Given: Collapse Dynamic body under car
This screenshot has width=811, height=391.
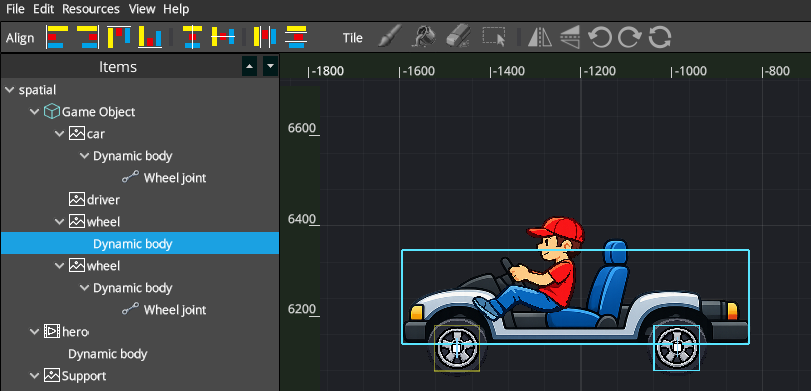Looking at the screenshot, I should click(84, 156).
